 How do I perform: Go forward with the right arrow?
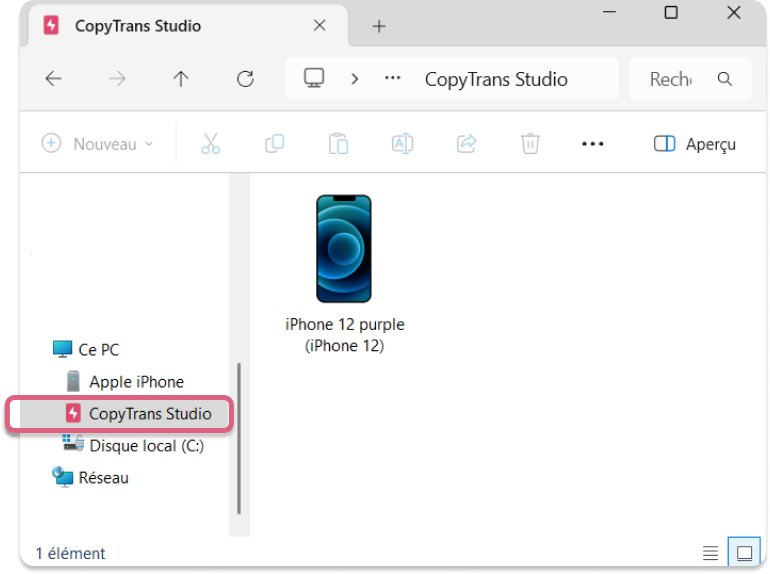click(x=117, y=79)
